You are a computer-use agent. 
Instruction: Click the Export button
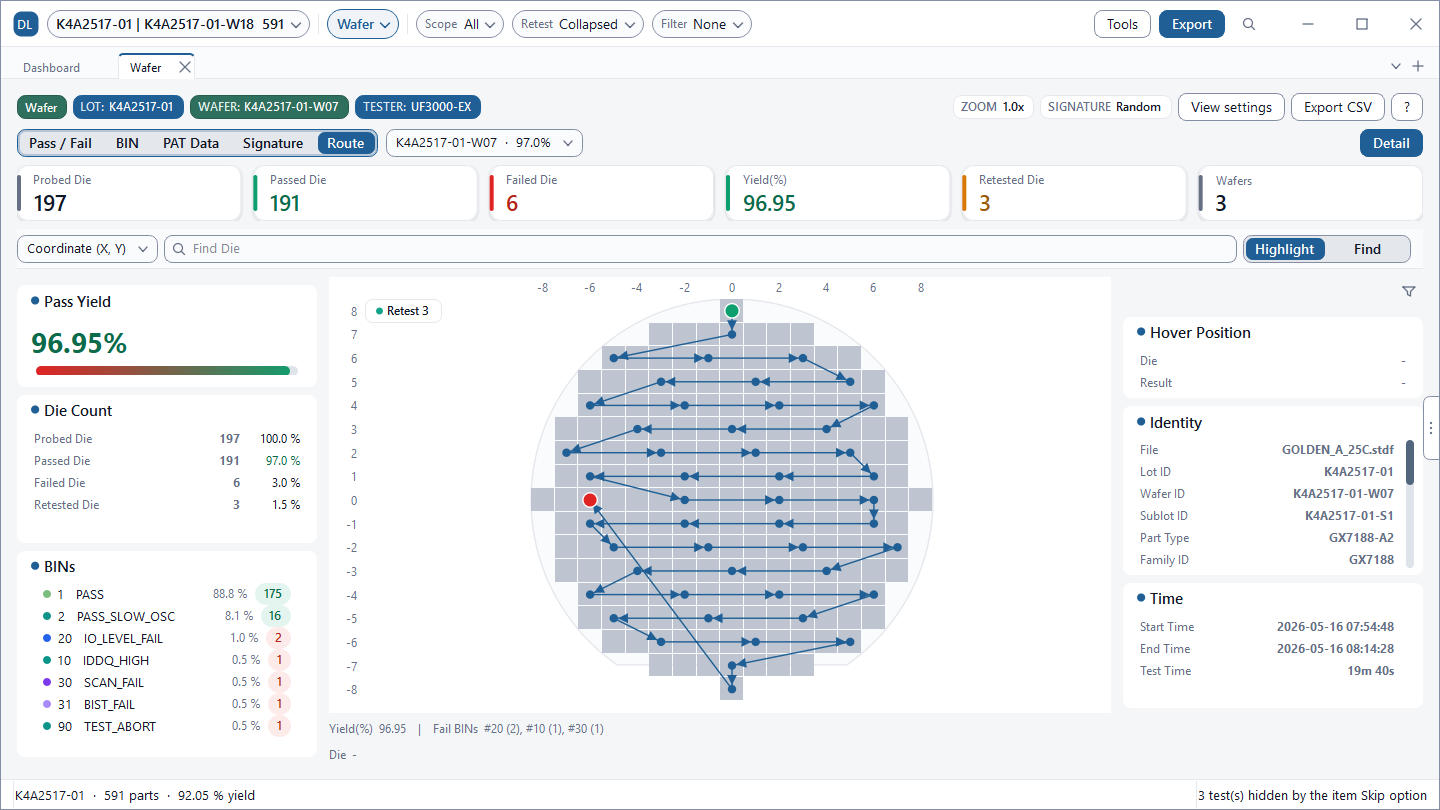(1192, 24)
